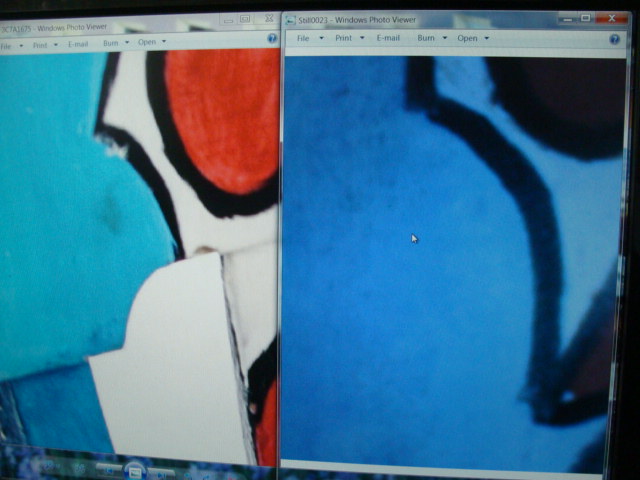Open the File menu in left window
This screenshot has height=480, width=640.
[10, 44]
